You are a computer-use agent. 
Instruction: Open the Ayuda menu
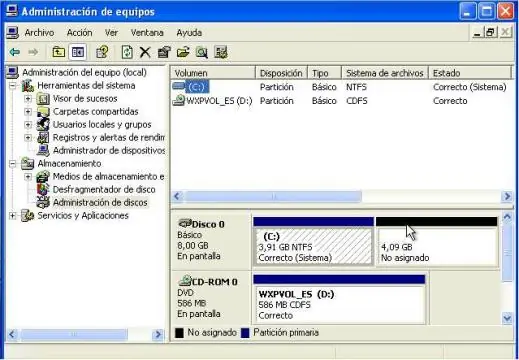(x=189, y=33)
